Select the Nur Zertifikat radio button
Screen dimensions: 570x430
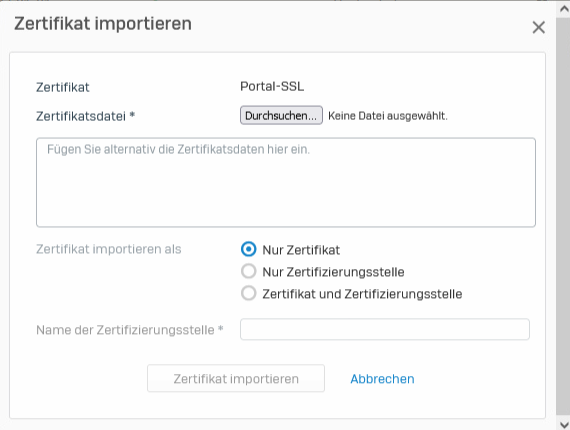[x=249, y=249]
